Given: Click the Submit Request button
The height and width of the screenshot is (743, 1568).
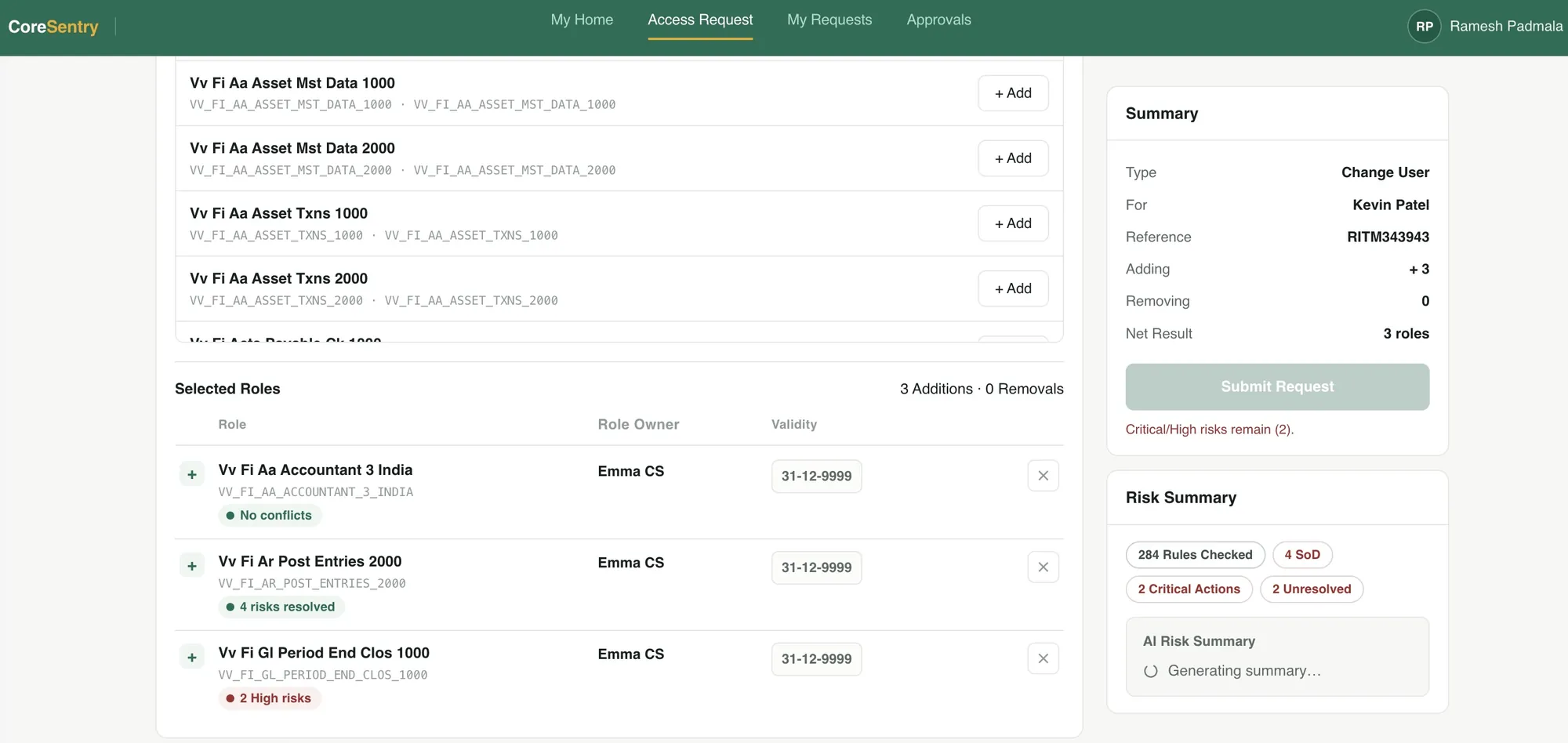Looking at the screenshot, I should pyautogui.click(x=1277, y=386).
